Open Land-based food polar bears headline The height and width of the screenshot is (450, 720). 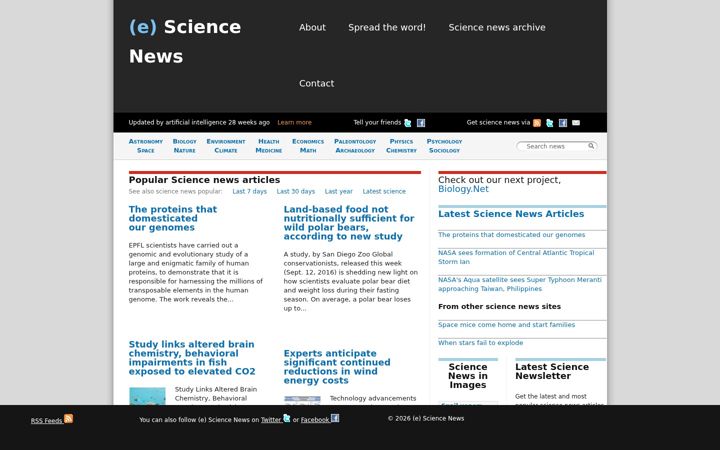point(349,223)
